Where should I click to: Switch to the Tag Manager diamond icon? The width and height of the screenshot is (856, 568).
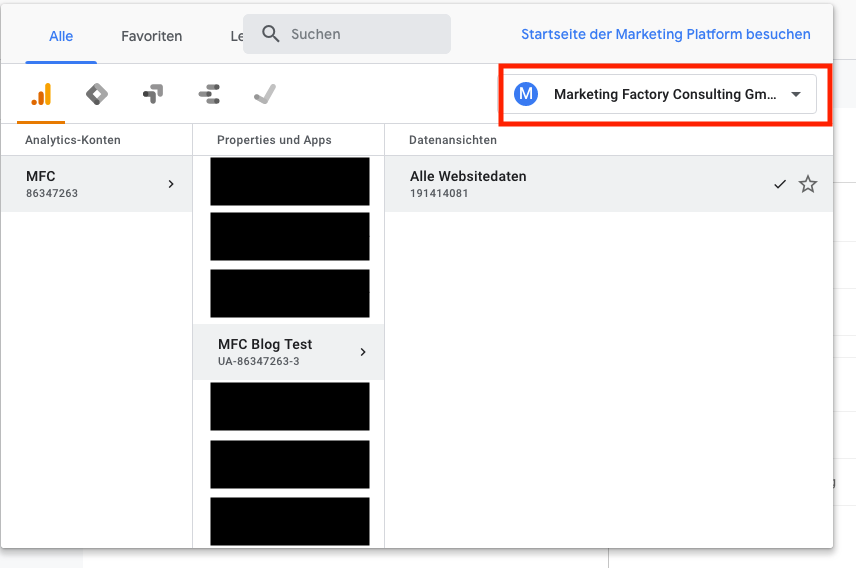[x=97, y=95]
